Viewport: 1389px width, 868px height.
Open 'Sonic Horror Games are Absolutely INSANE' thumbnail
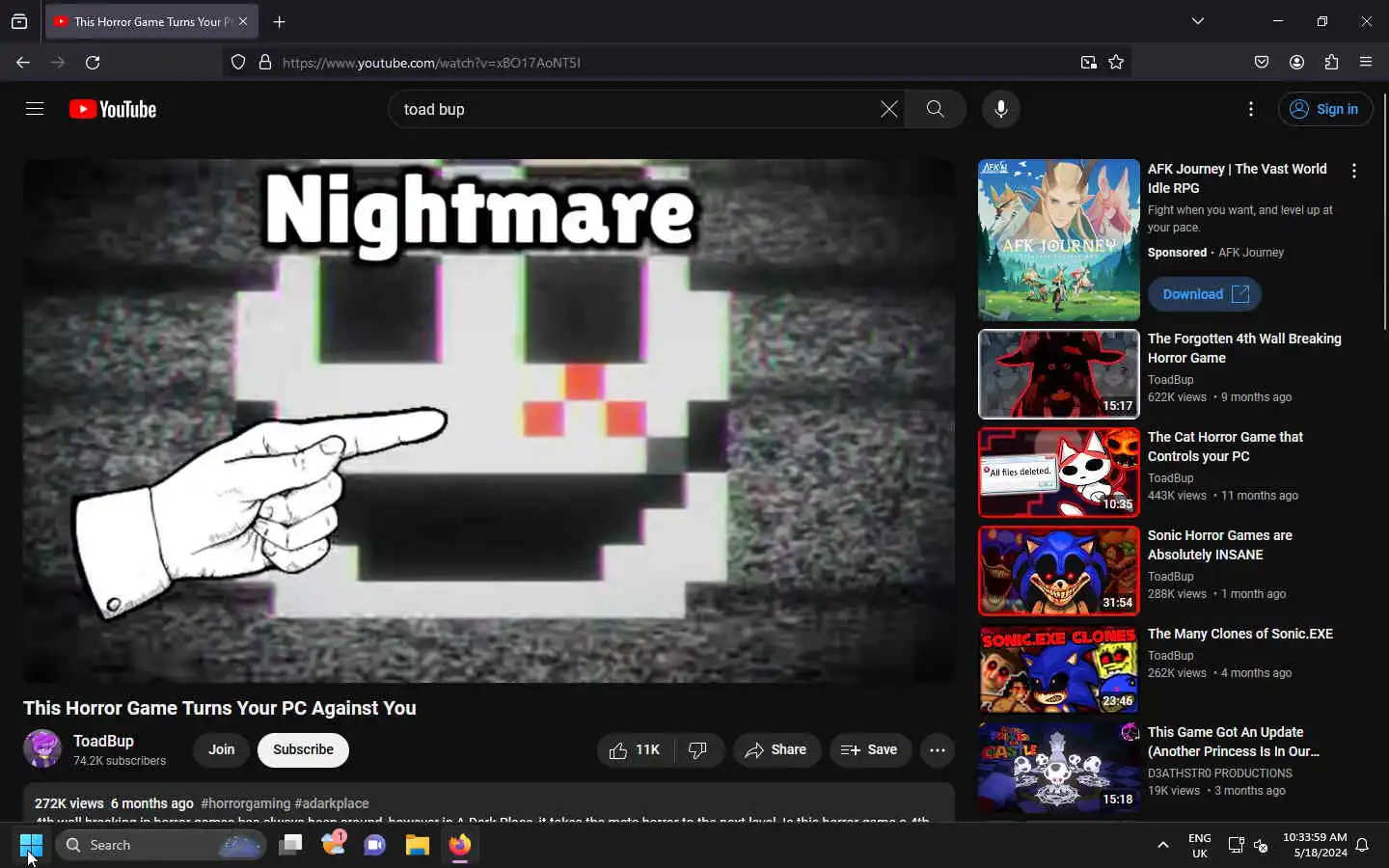[x=1059, y=571]
